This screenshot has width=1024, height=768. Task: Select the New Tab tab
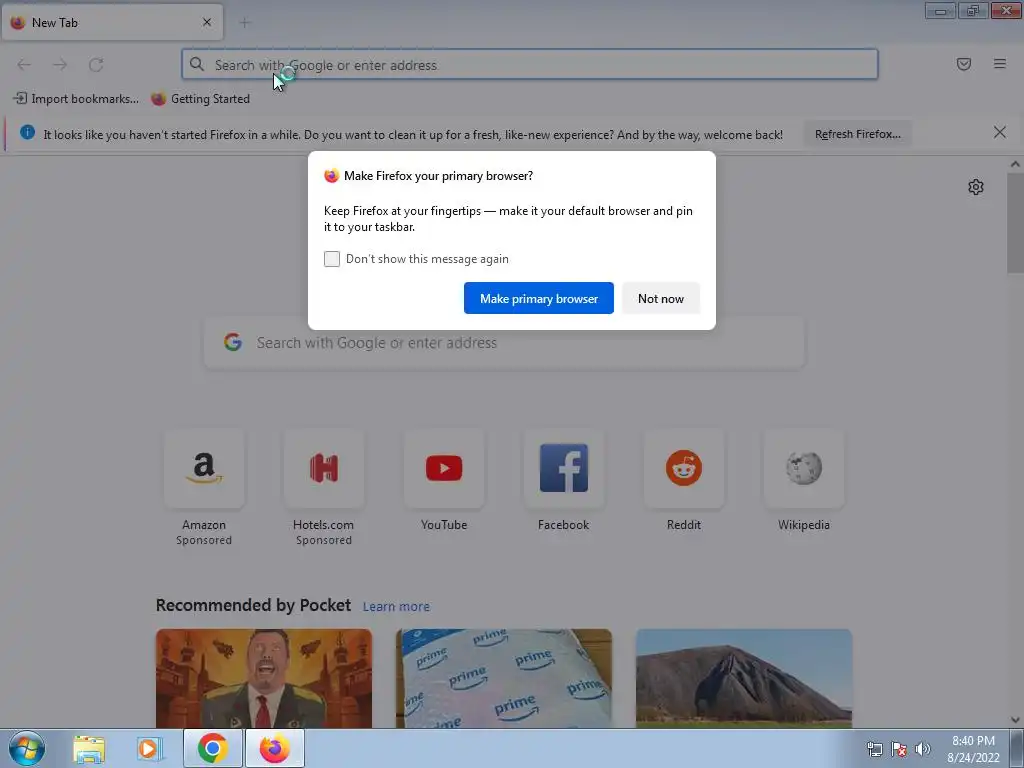coord(112,22)
